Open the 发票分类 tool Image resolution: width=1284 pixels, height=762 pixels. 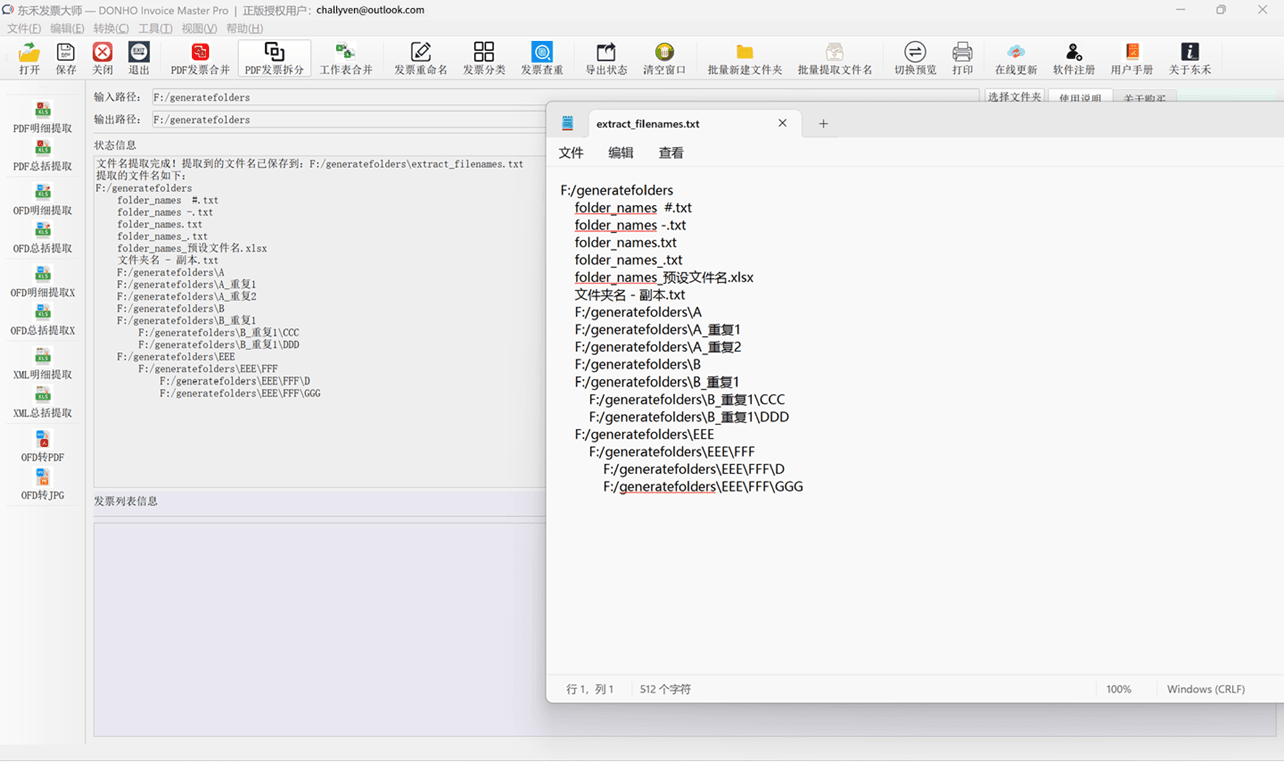484,59
